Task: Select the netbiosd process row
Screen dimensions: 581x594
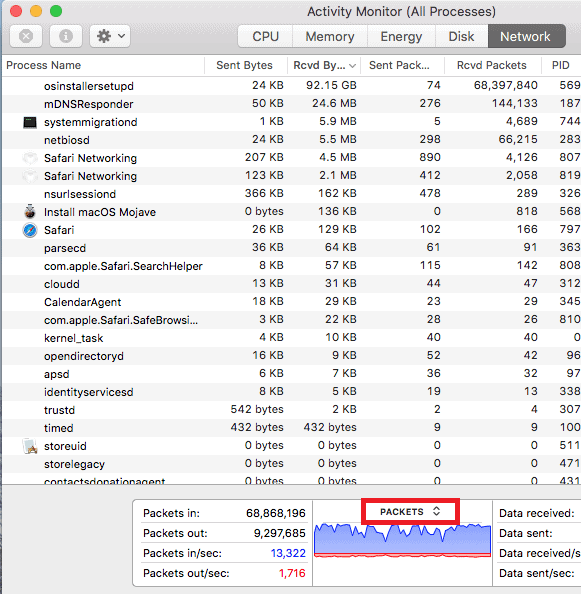Action: point(292,140)
